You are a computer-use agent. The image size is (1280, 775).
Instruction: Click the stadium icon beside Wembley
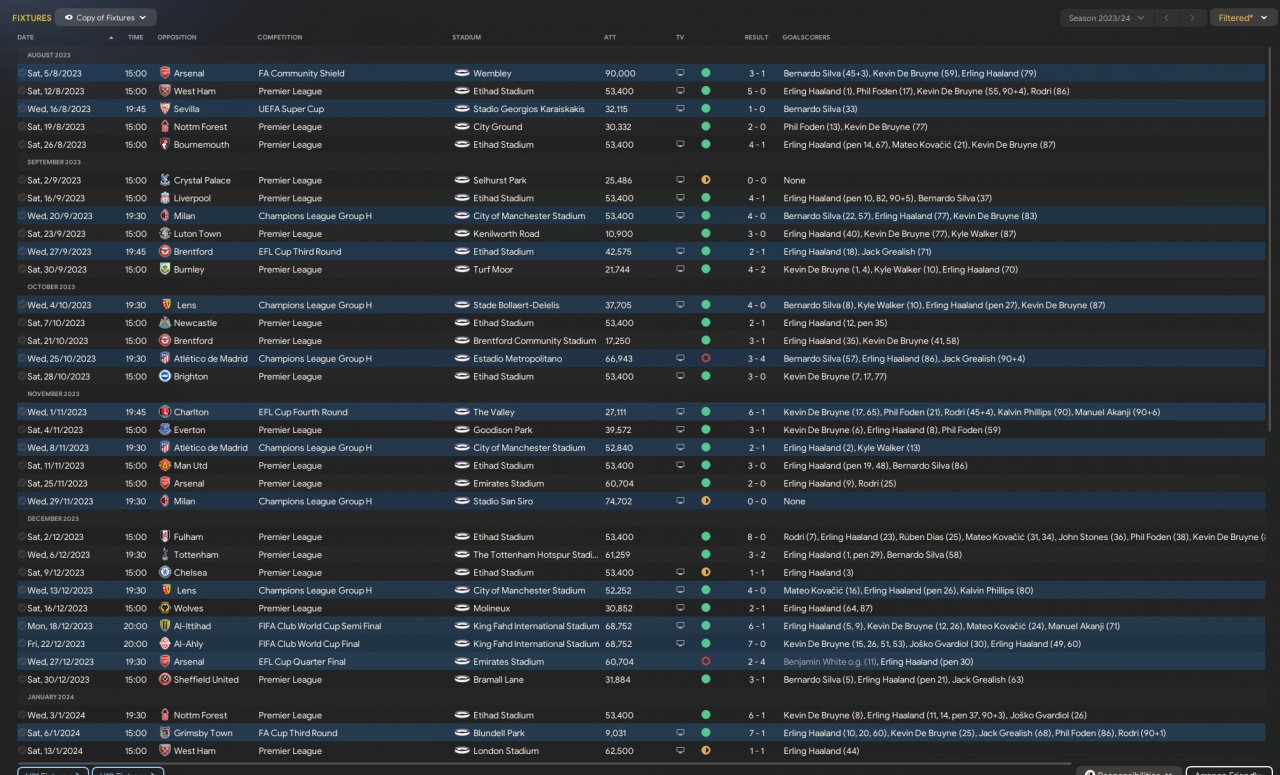tap(462, 73)
